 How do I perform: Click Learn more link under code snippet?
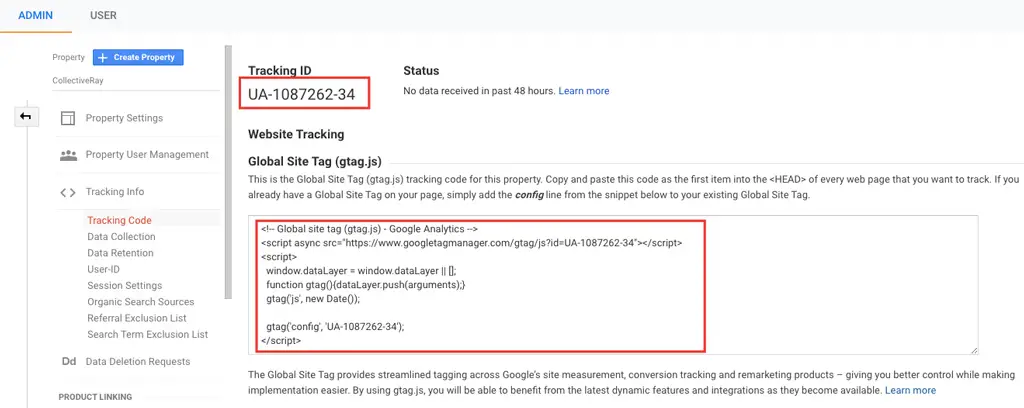910,390
